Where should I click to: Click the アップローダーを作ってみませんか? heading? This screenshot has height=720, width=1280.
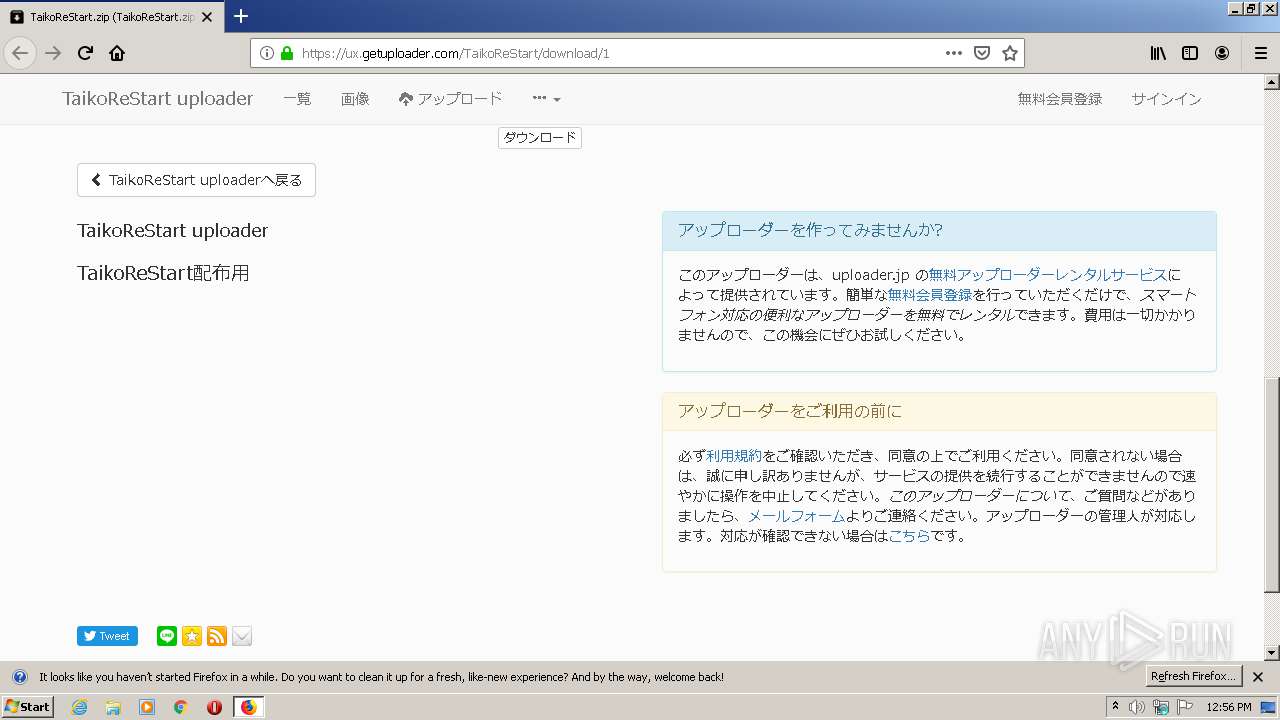coord(810,230)
